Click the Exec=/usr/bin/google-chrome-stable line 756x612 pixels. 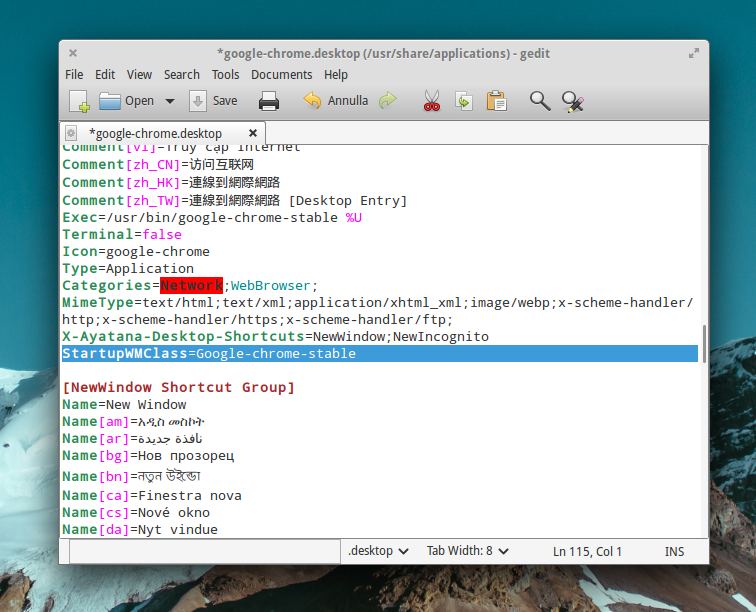coord(212,218)
